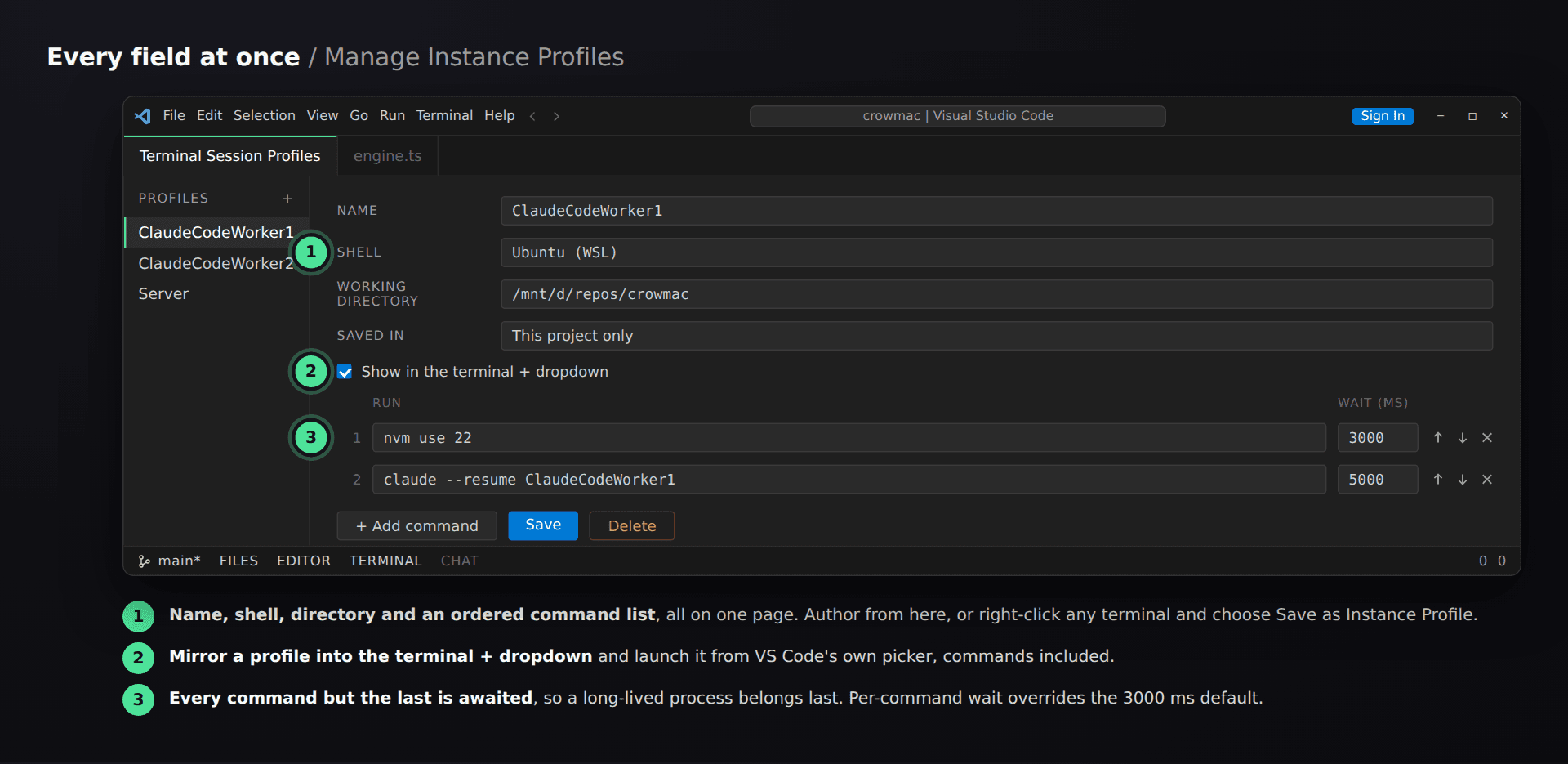Image resolution: width=1568 pixels, height=764 pixels.
Task: Select ClaudeCodeWorker1 profile in list
Action: point(216,233)
